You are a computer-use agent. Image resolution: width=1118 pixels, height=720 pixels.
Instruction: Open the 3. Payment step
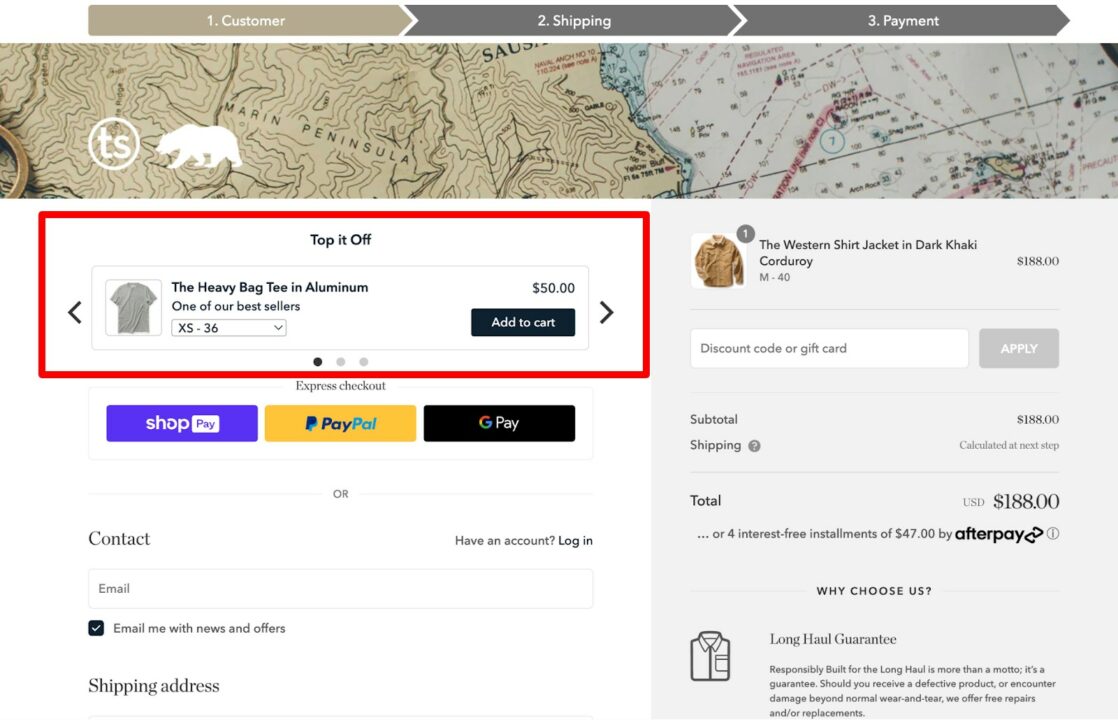point(903,21)
